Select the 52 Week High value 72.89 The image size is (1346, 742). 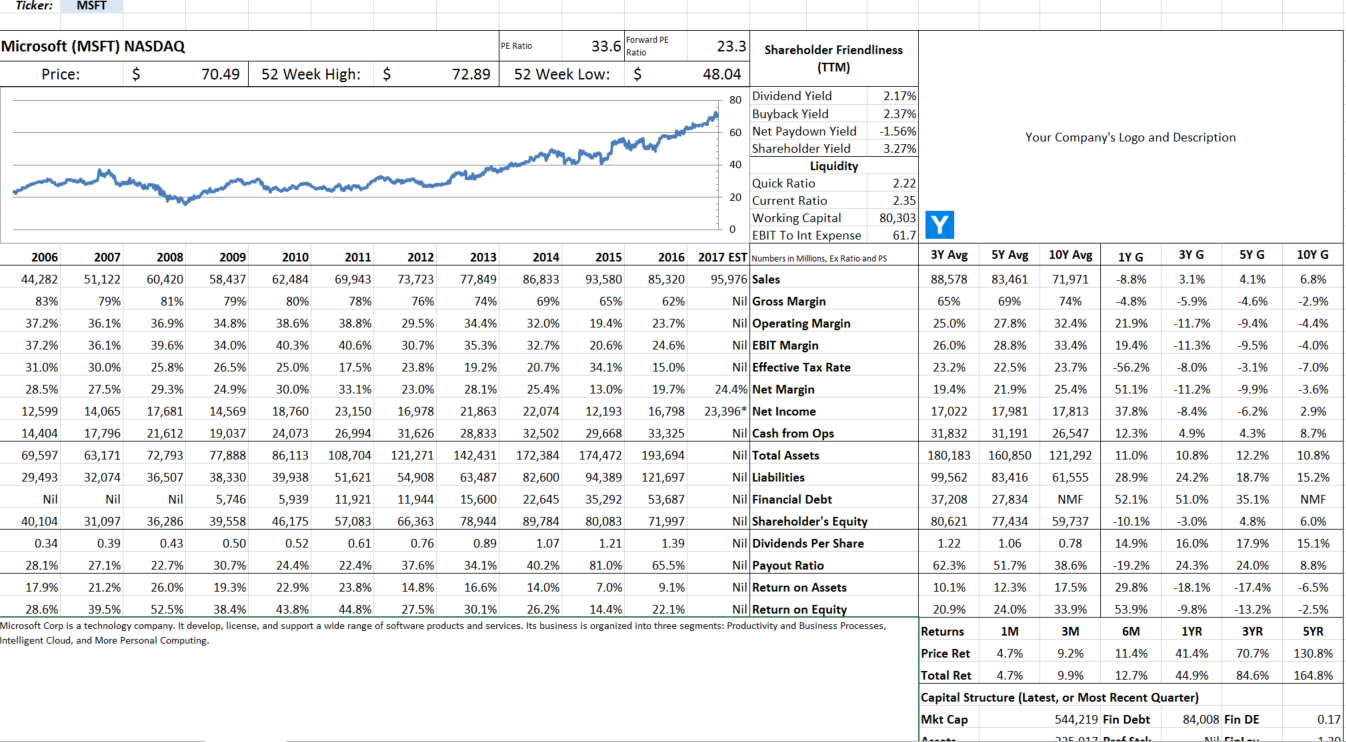[x=471, y=74]
